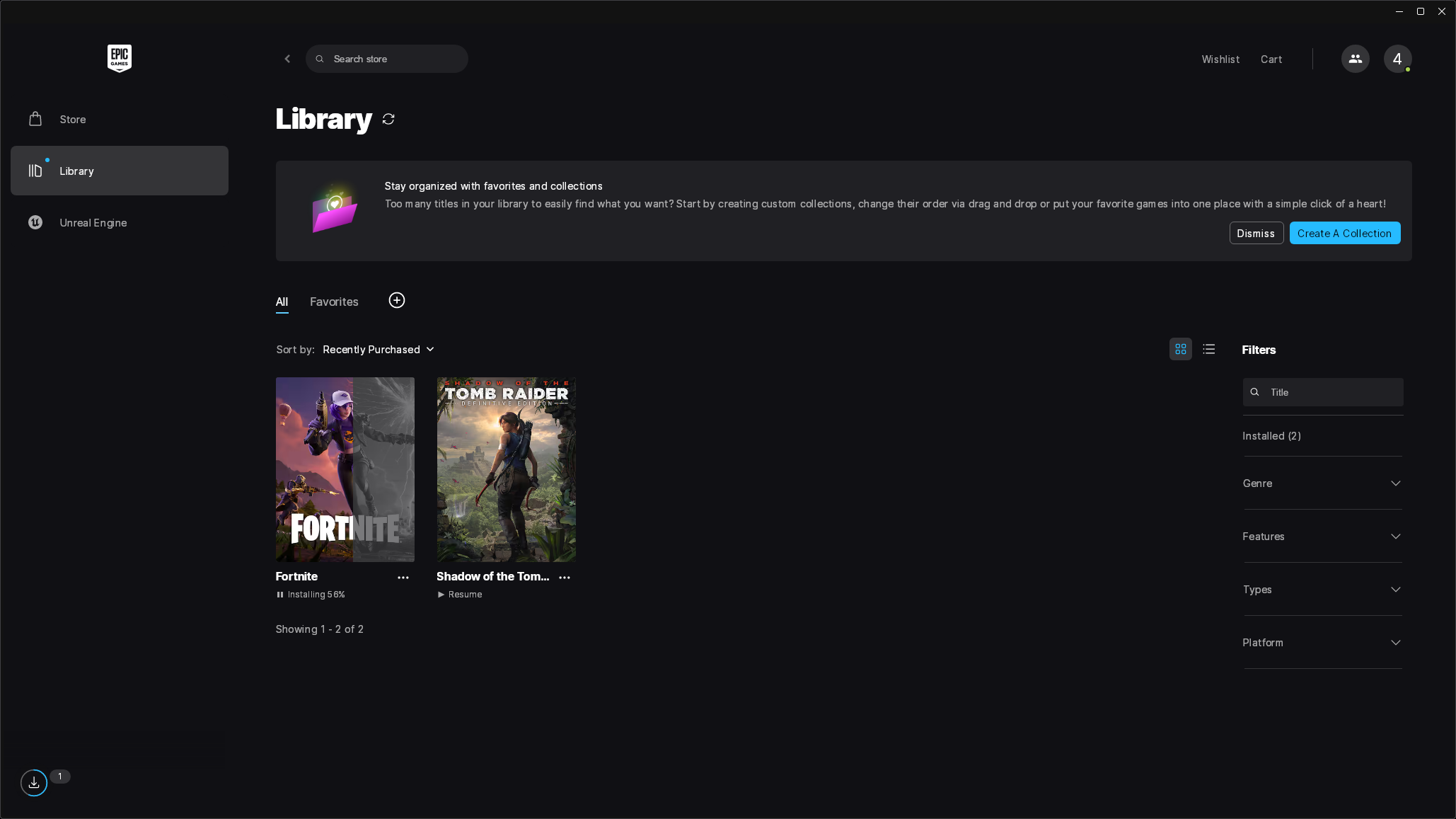Add a new collection with the plus icon

397,300
